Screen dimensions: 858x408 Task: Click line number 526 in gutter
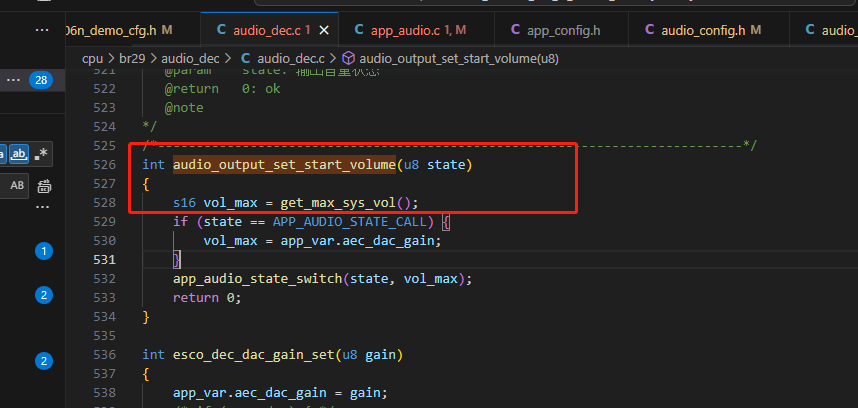point(105,165)
